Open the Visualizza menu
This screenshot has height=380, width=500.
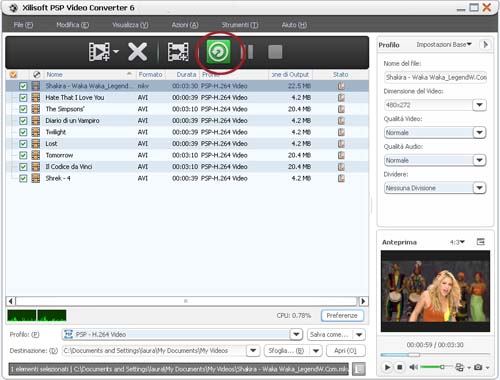(130, 25)
